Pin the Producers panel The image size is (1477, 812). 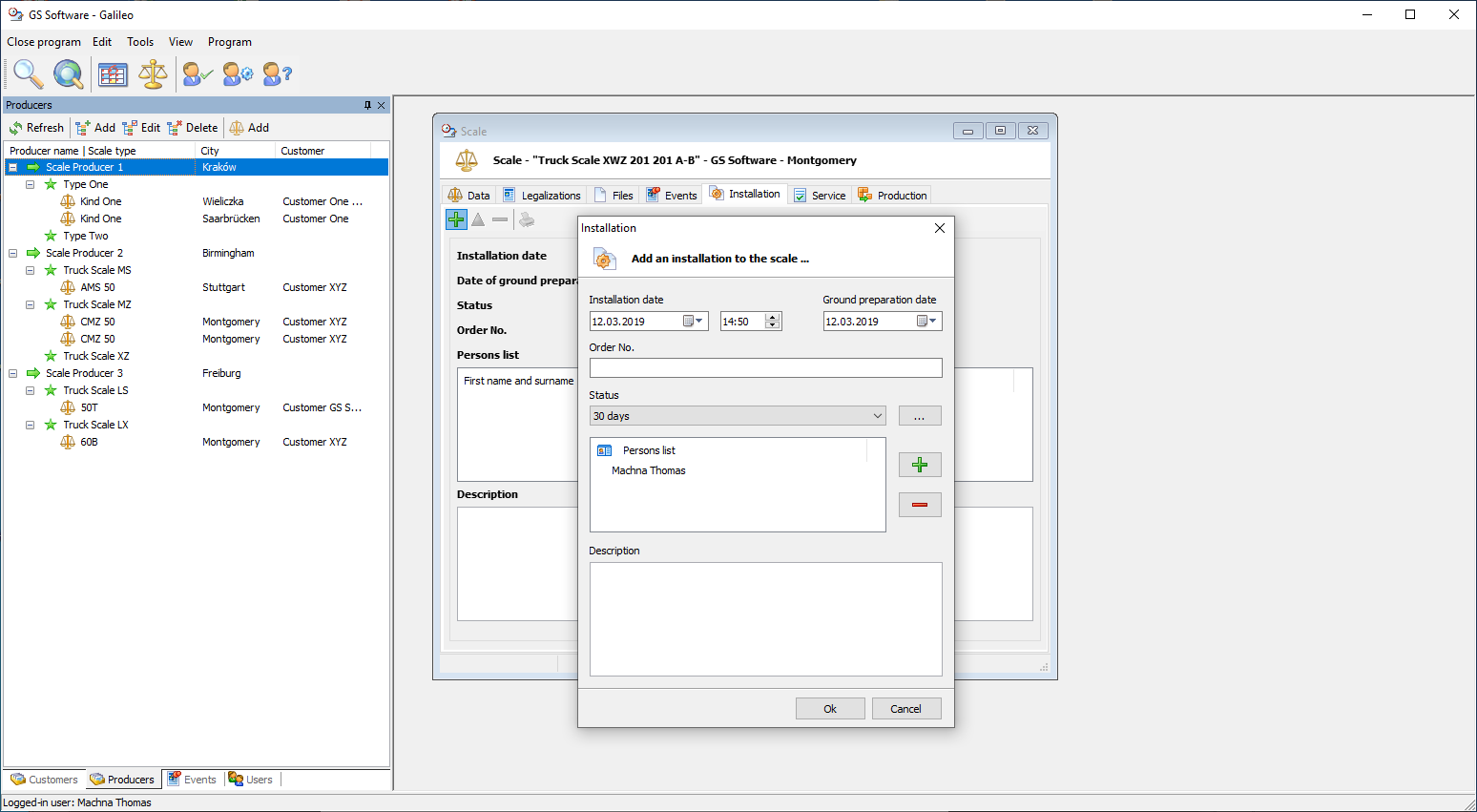tap(367, 105)
